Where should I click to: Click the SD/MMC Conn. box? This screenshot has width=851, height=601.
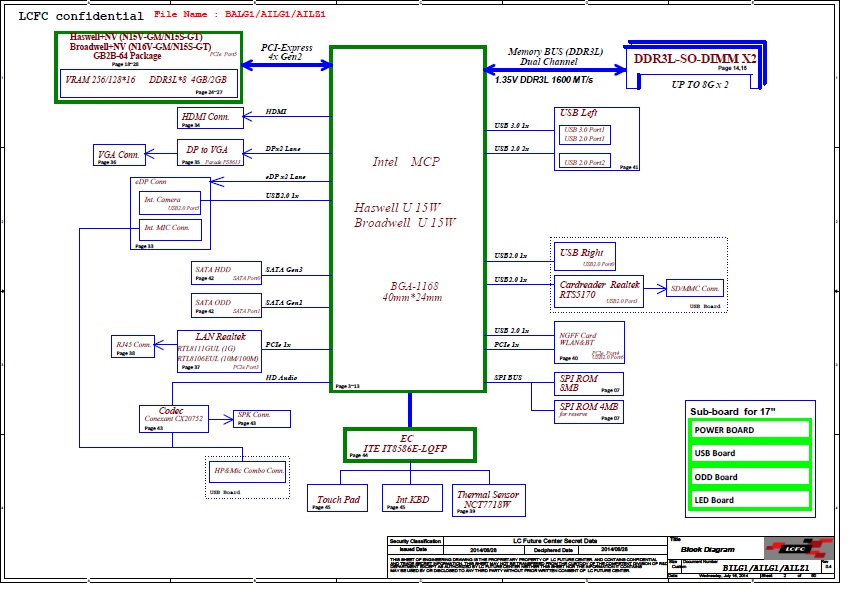(x=695, y=289)
